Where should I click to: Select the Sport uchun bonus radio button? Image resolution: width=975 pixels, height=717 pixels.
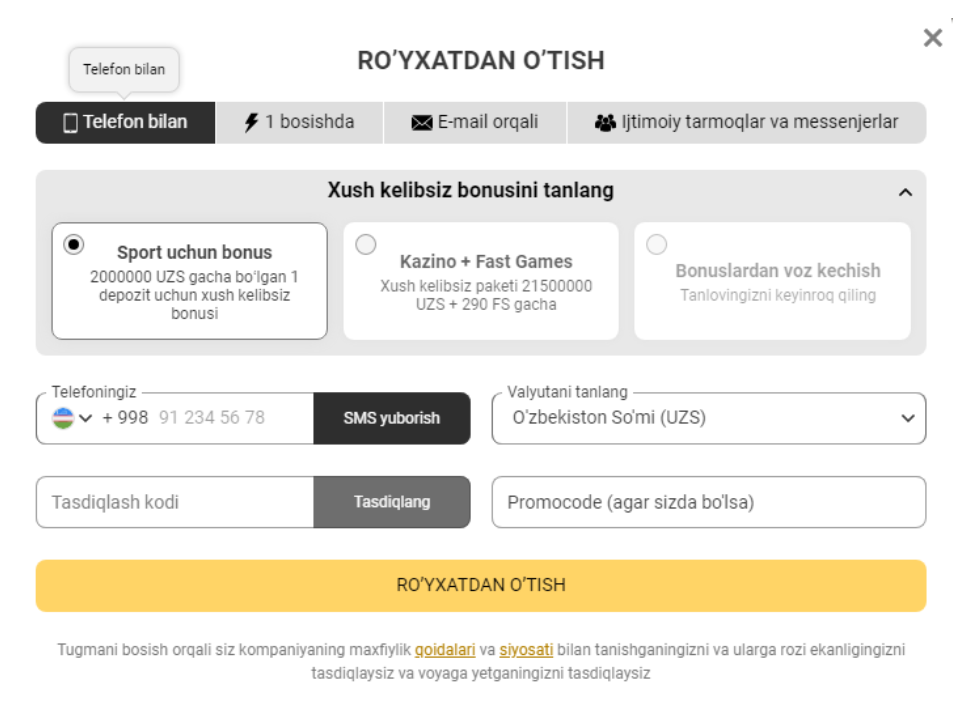click(x=74, y=244)
